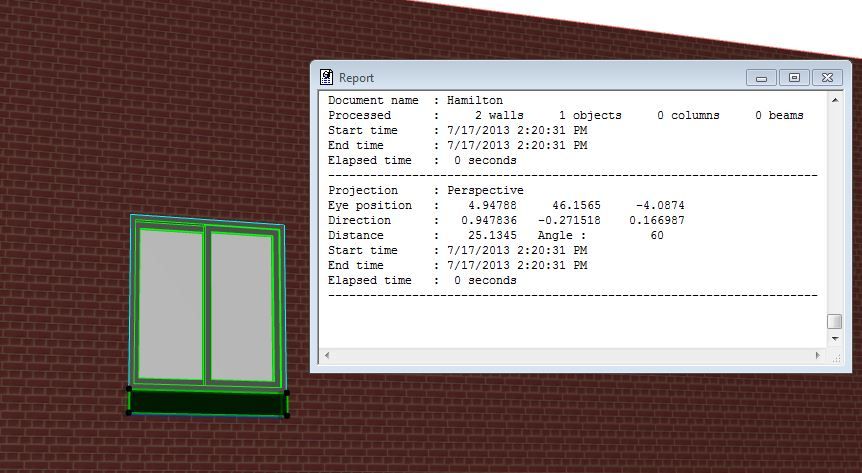Minimize the Report window
The image size is (862, 473).
point(761,78)
